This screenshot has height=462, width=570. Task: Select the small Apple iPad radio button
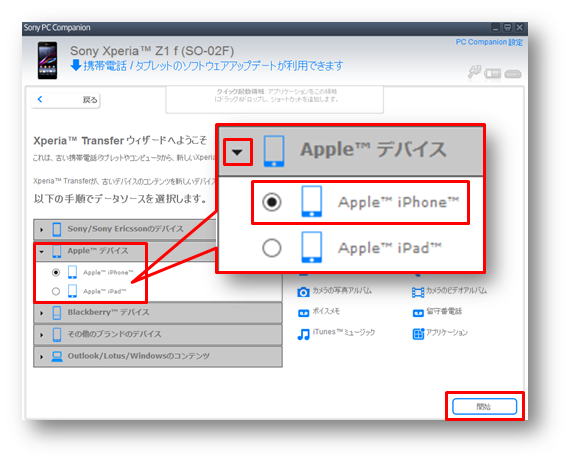coord(56,291)
